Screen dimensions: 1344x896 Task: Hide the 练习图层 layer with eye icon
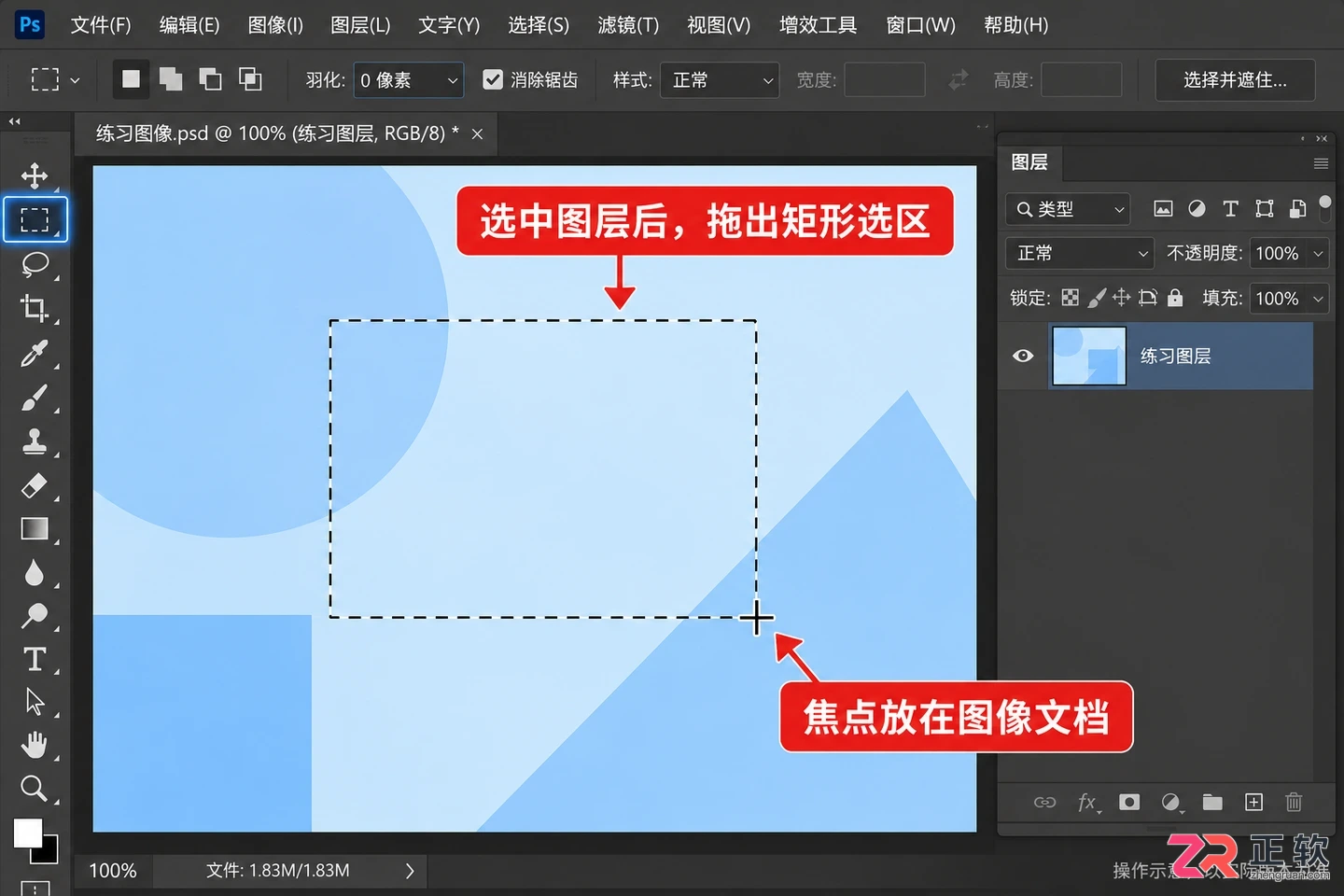1023,356
